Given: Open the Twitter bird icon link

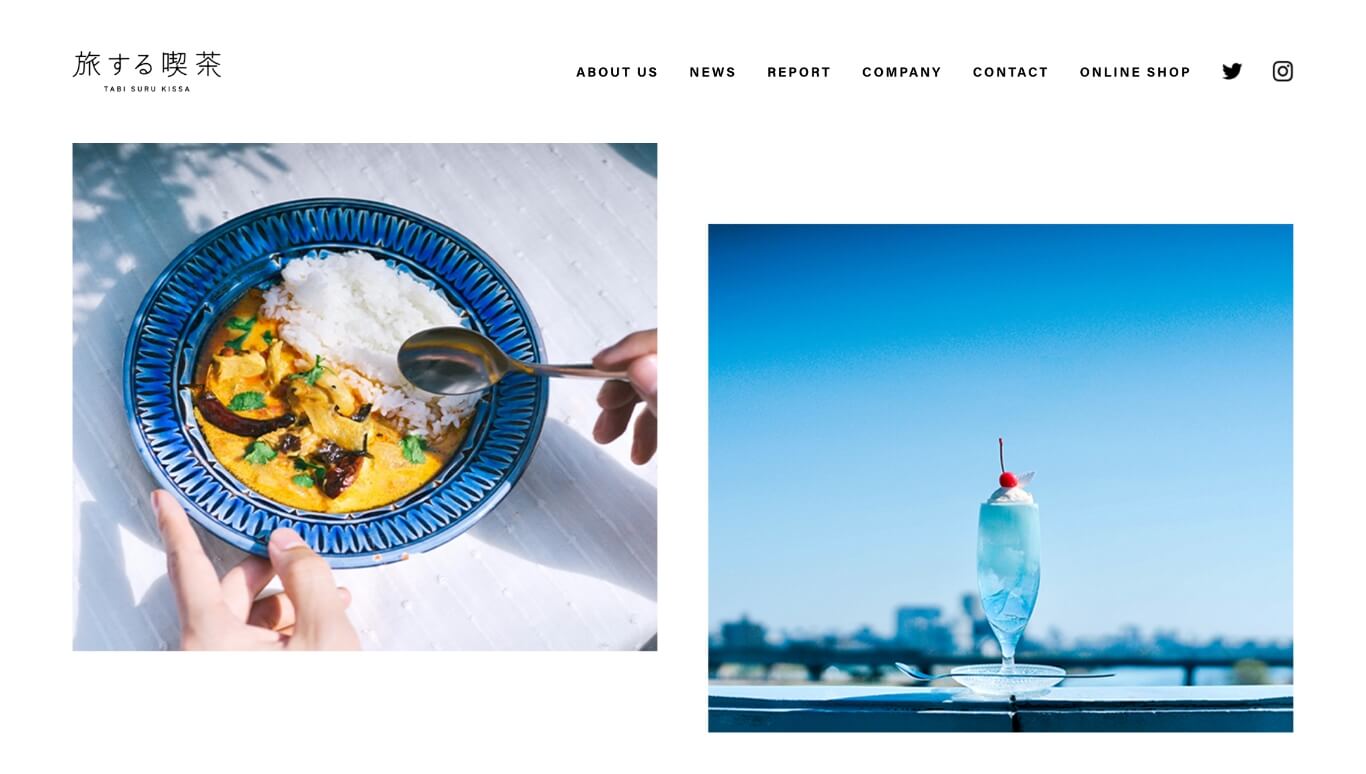Looking at the screenshot, I should point(1232,71).
